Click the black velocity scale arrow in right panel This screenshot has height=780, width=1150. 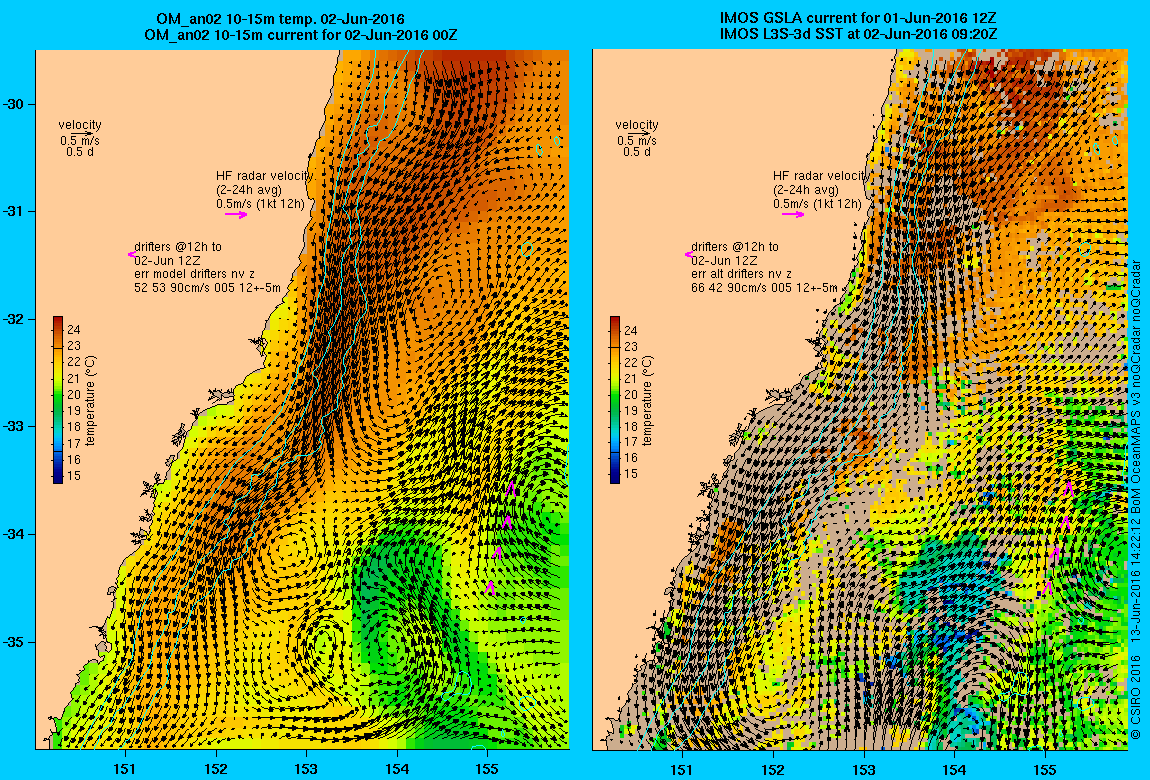[639, 134]
